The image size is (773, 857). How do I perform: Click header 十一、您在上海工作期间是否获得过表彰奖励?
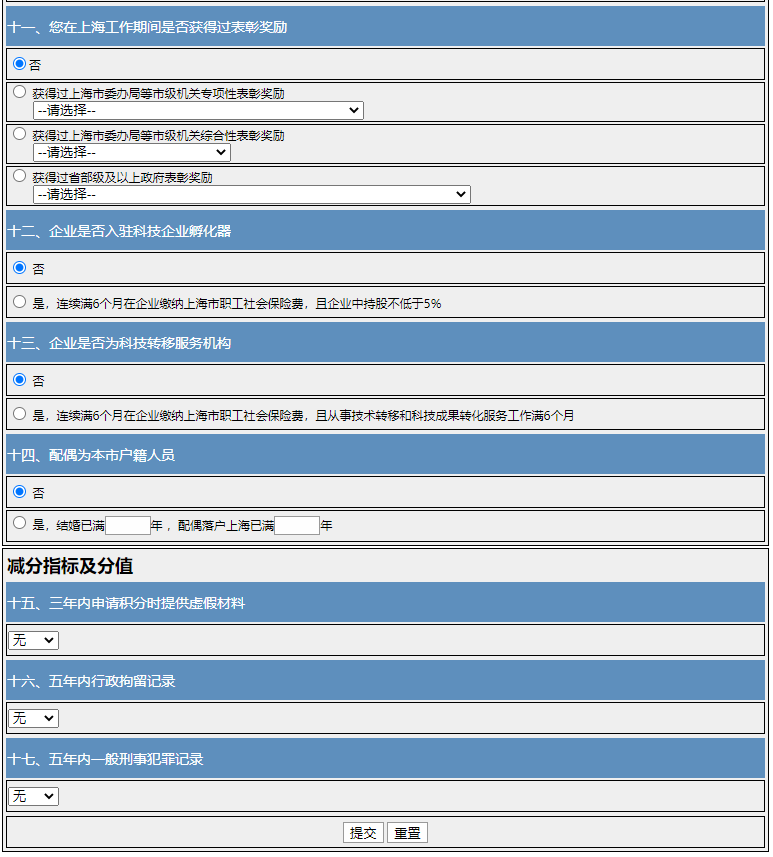pyautogui.click(x=385, y=26)
